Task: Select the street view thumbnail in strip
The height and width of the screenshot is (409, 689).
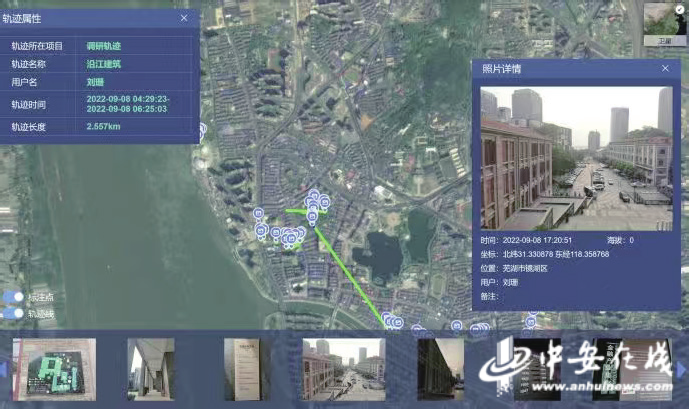Action: [x=344, y=369]
